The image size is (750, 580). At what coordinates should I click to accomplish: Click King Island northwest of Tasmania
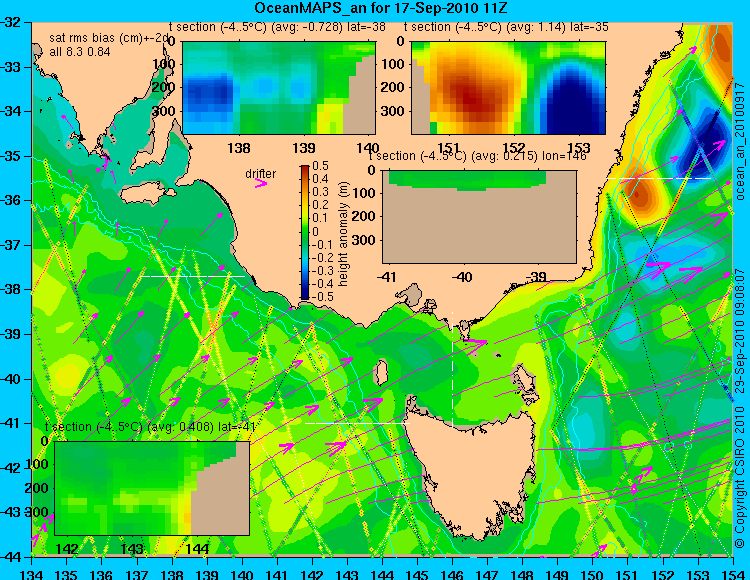click(x=381, y=373)
